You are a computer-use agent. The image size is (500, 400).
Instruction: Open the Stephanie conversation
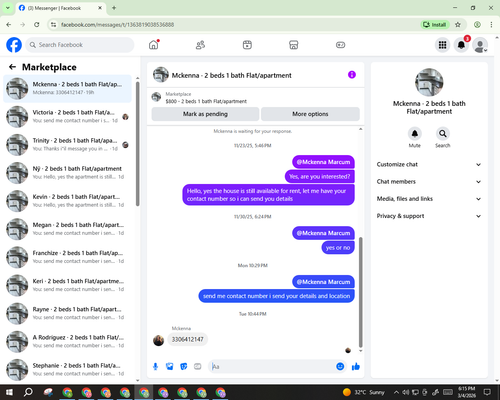click(x=68, y=370)
